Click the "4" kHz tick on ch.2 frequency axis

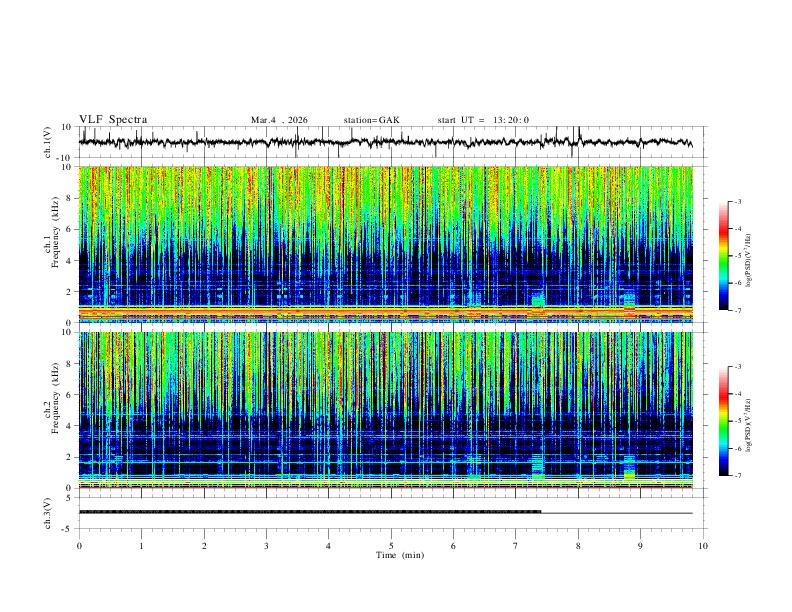point(69,426)
